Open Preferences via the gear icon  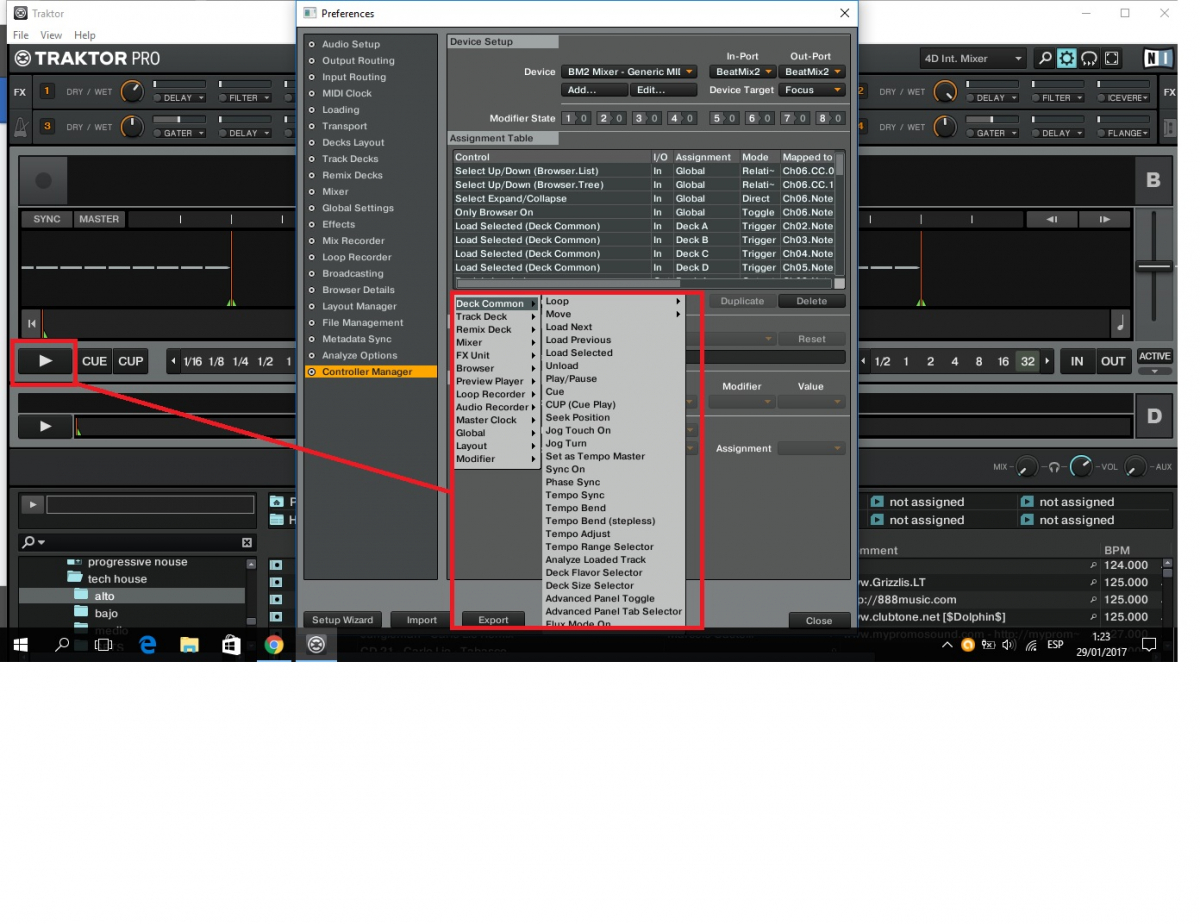(x=1067, y=59)
